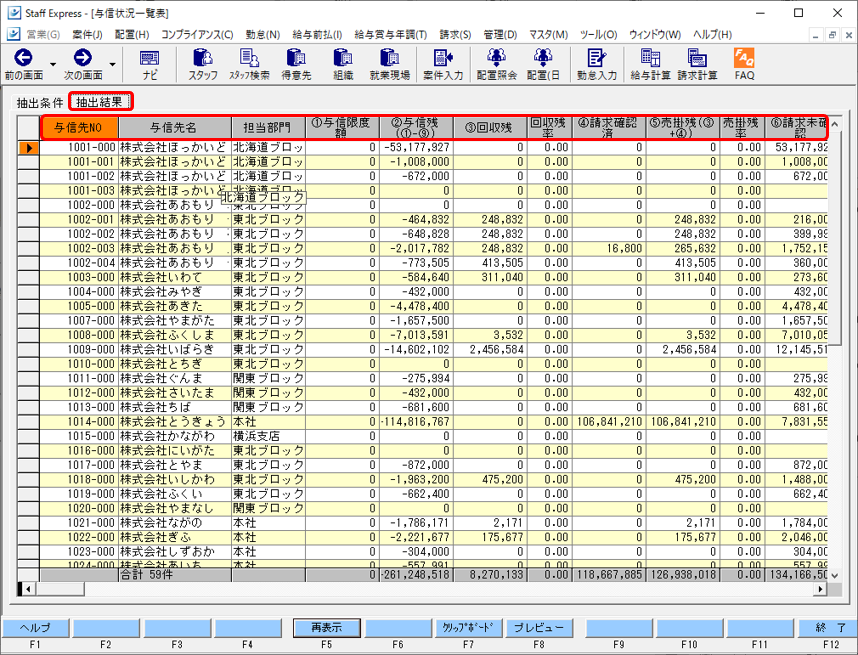Click value -53,177,927 in 与信残 column

coord(416,148)
